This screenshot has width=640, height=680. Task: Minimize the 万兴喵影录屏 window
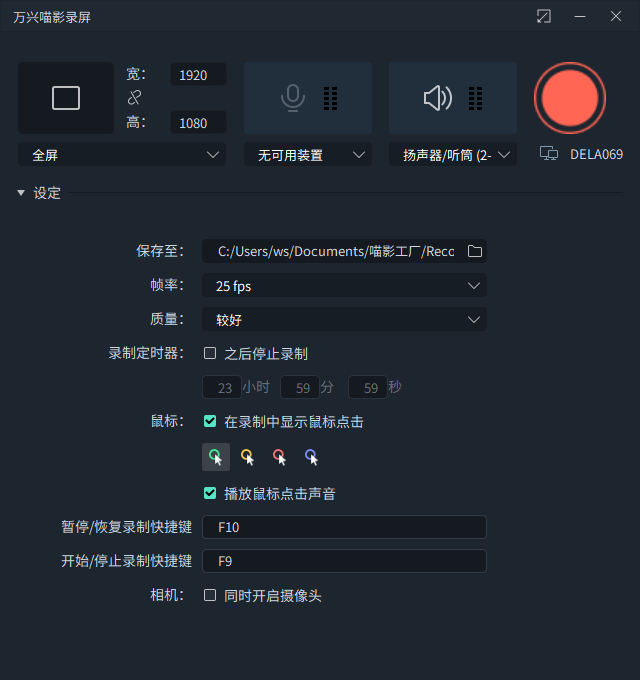click(x=580, y=16)
